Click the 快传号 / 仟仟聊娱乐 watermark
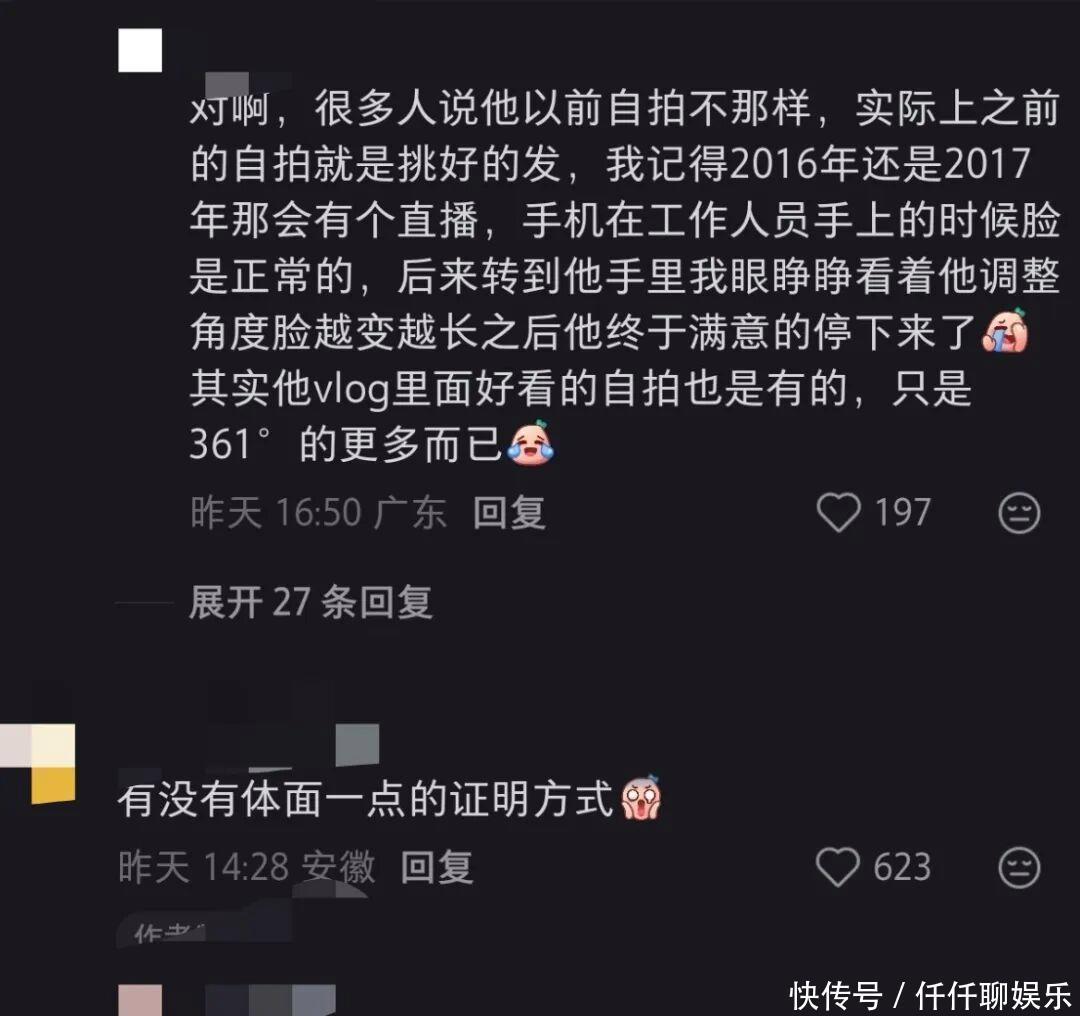 (x=931, y=995)
